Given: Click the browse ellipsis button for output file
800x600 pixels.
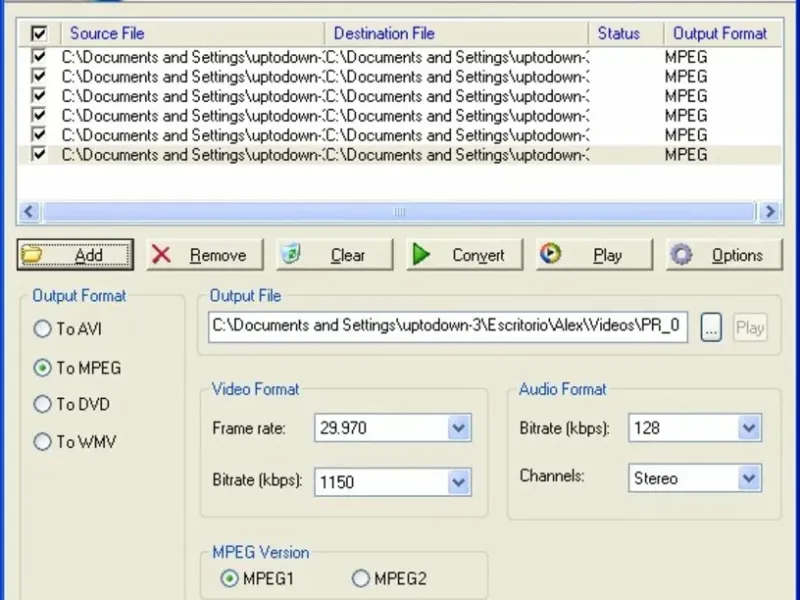Looking at the screenshot, I should [711, 327].
